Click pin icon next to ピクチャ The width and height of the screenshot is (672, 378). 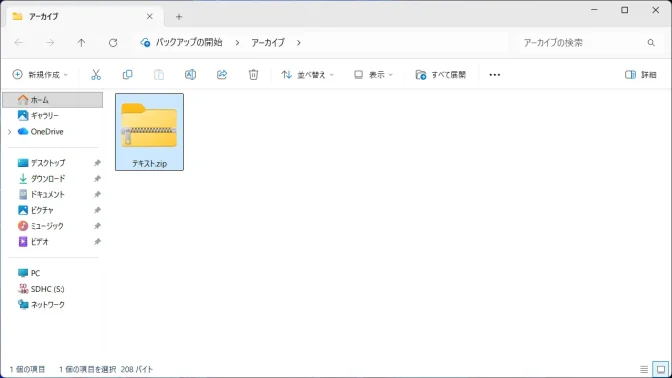[97, 210]
